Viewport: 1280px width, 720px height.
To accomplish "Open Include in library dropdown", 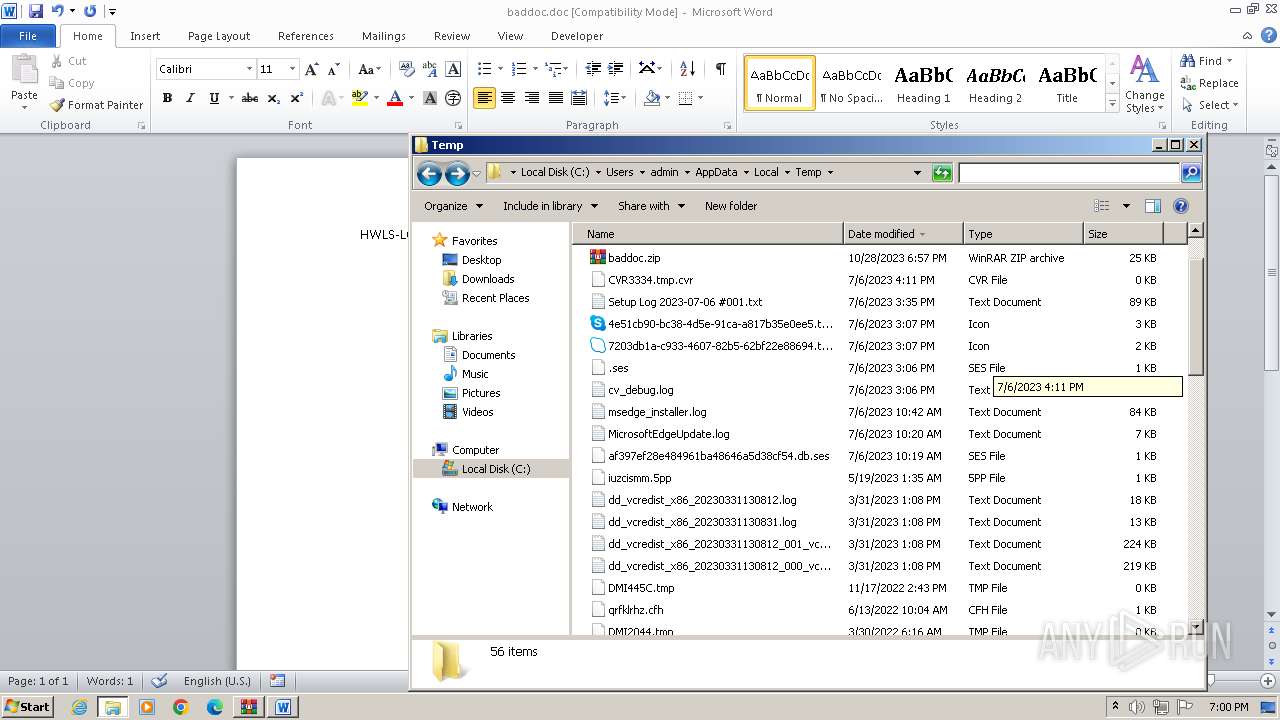I will point(550,206).
